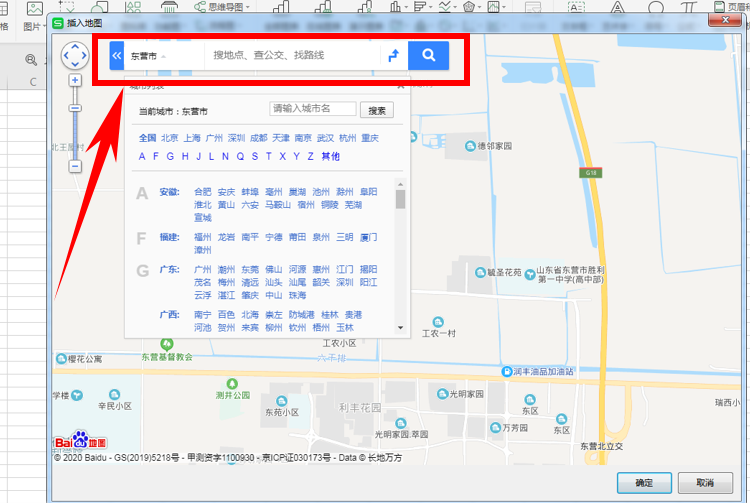Viewport: 750px width, 503px height.
Task: Jump to letter A index
Action: point(142,156)
